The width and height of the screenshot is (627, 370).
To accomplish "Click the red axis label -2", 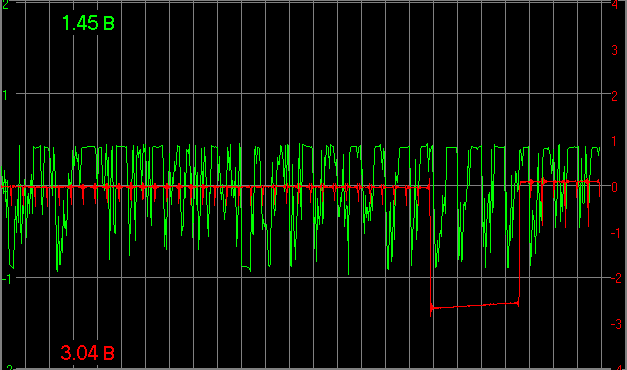I will pyautogui.click(x=615, y=278).
